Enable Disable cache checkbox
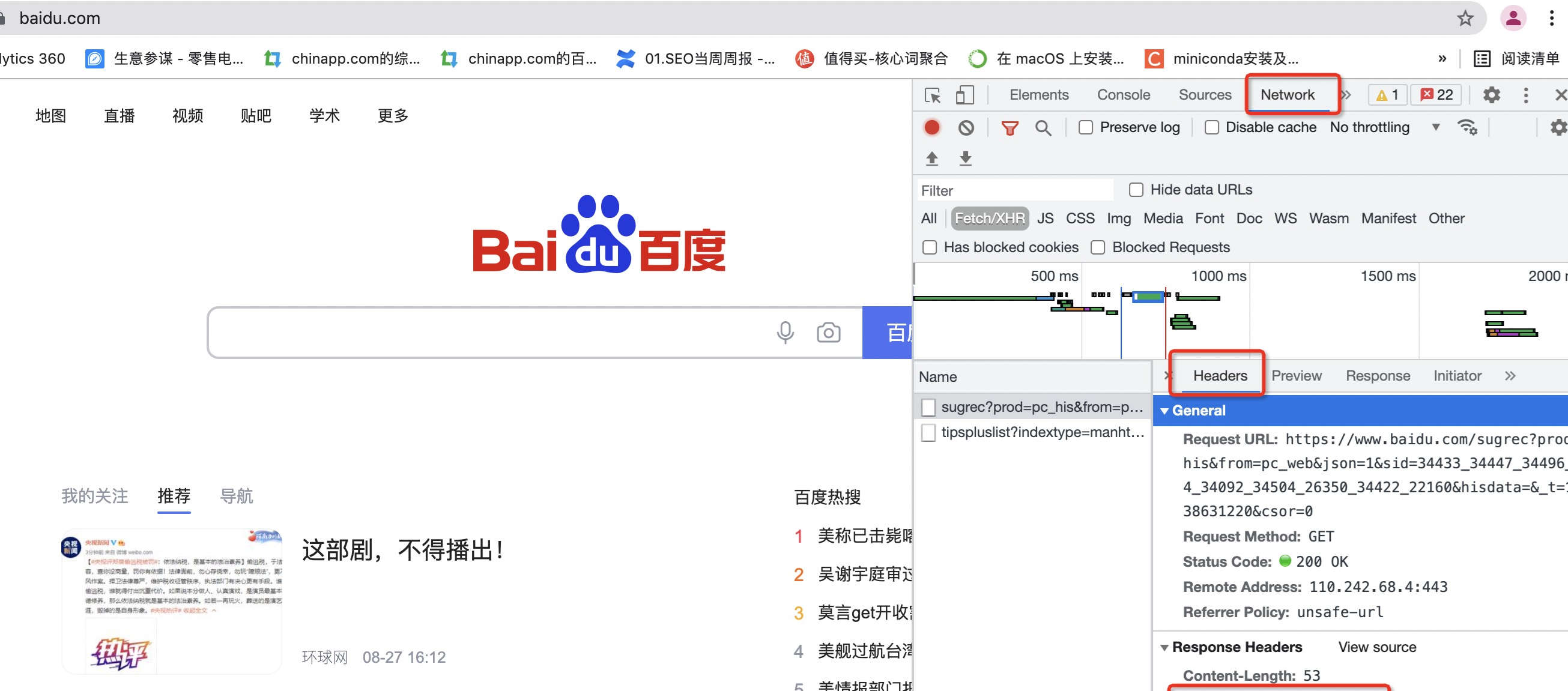1568x691 pixels. pos(1211,127)
